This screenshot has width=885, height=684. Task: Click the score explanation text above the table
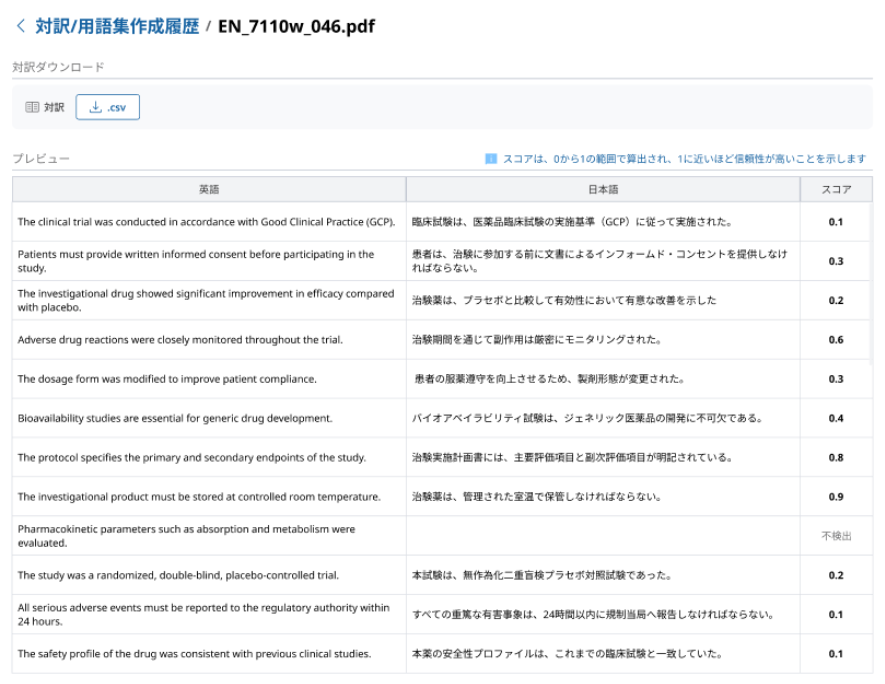coord(684,159)
